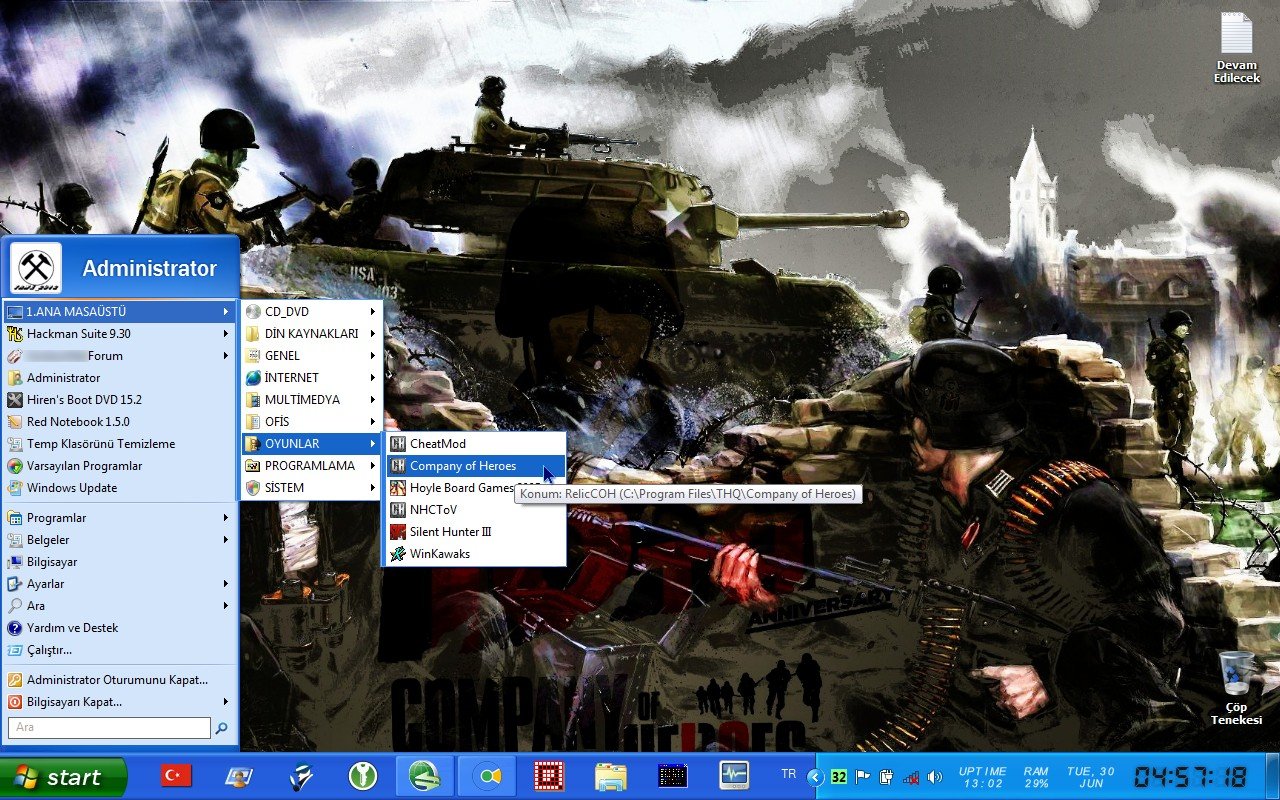Open Windows Update
The height and width of the screenshot is (800, 1280).
(119, 488)
